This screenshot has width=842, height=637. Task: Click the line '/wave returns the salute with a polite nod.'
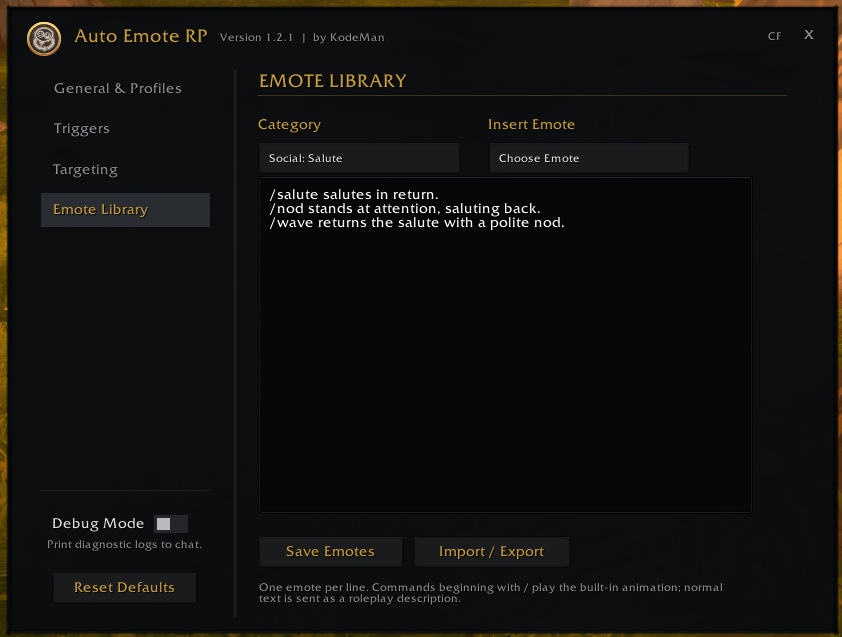pyautogui.click(x=417, y=222)
